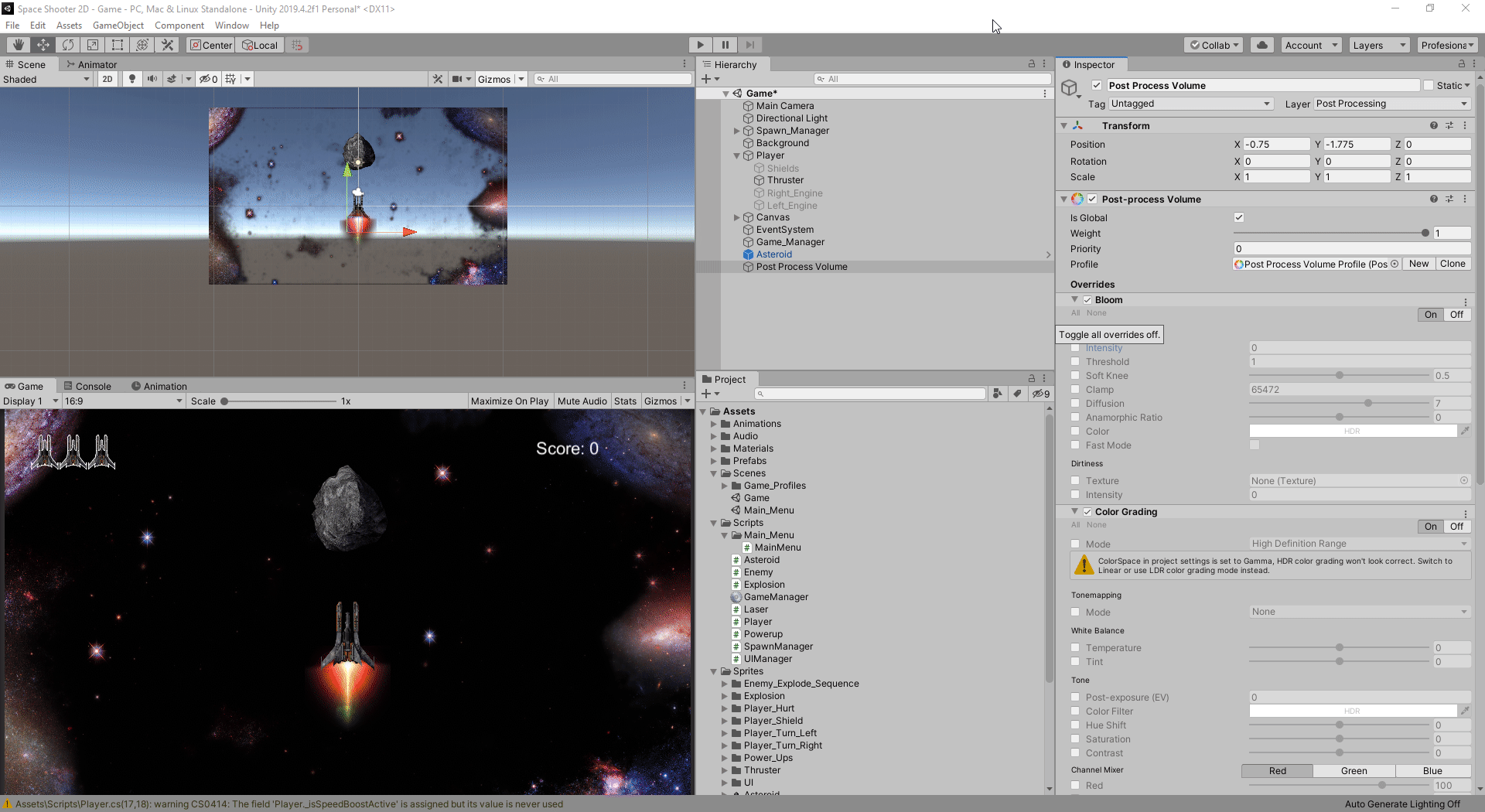Open the Window menu
This screenshot has height=812, width=1485.
tap(232, 26)
